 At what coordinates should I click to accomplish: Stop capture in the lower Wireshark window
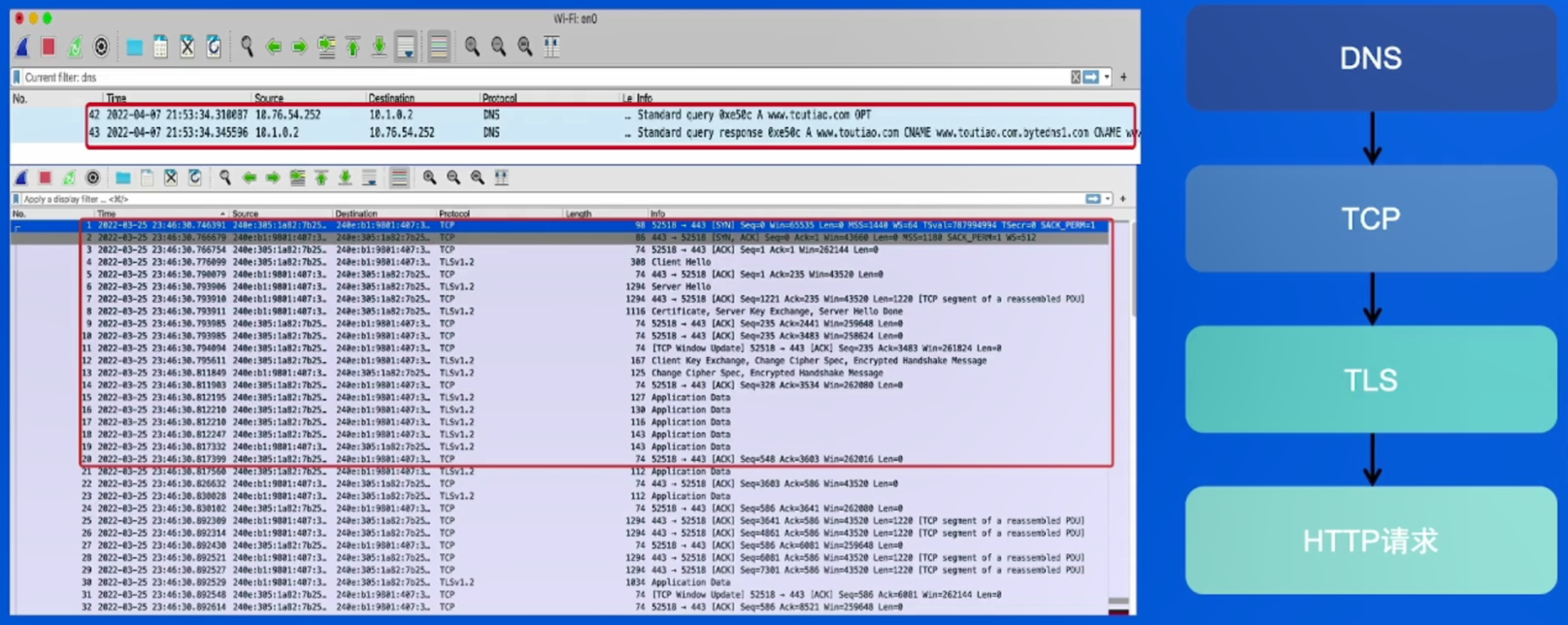click(x=45, y=178)
